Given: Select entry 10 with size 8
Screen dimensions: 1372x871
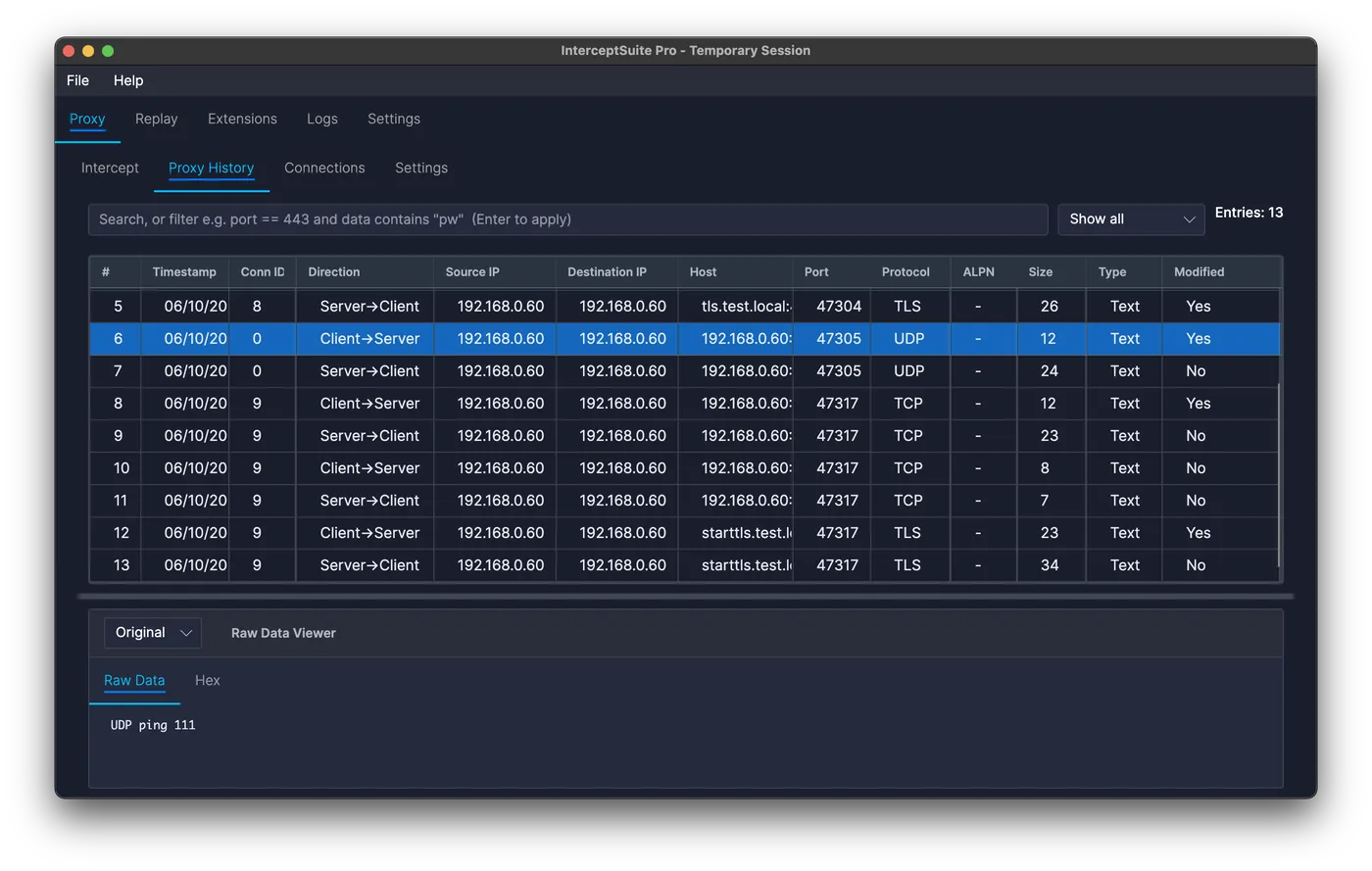Looking at the screenshot, I should (684, 468).
